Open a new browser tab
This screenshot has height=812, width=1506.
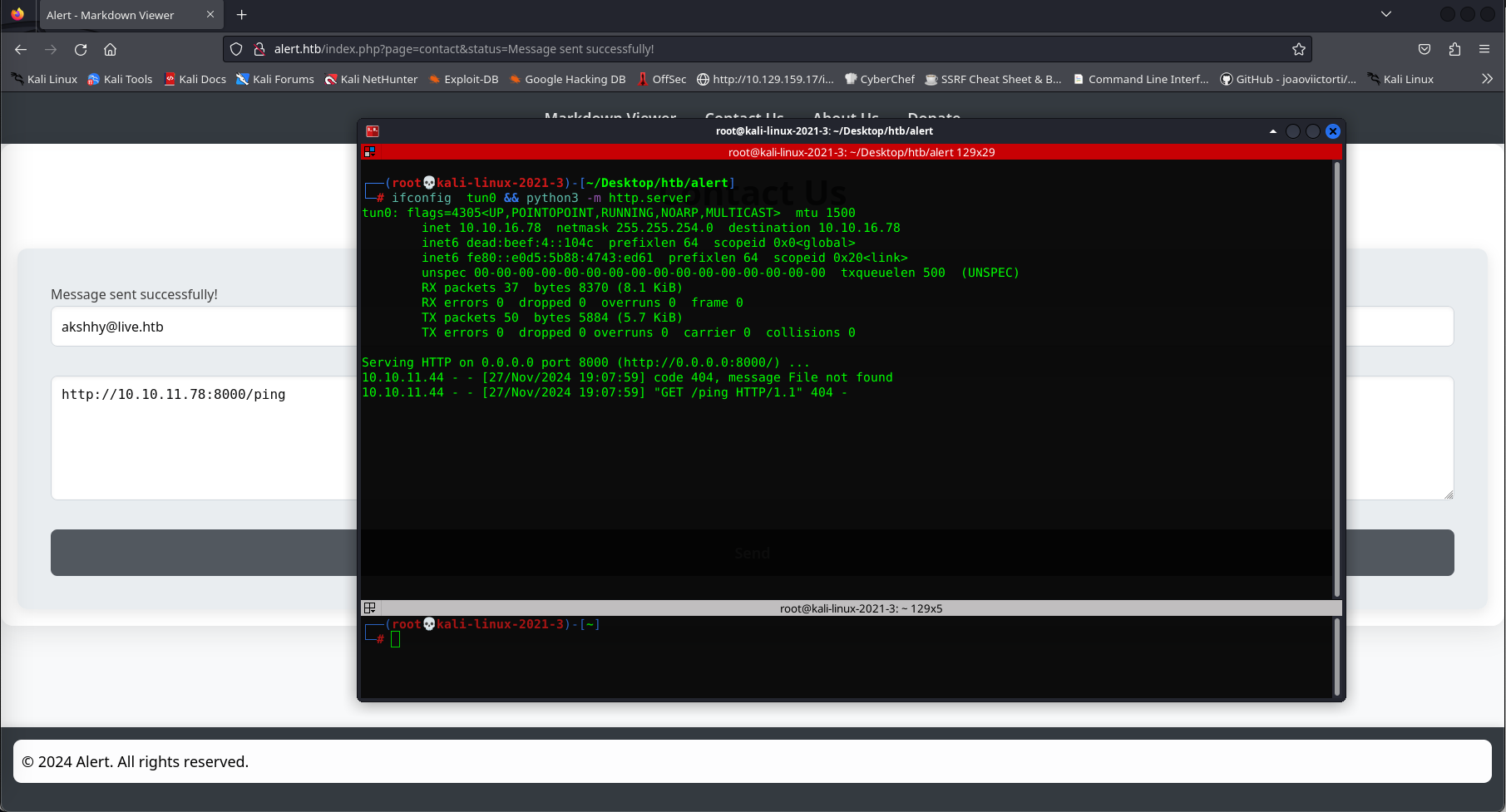click(x=241, y=15)
